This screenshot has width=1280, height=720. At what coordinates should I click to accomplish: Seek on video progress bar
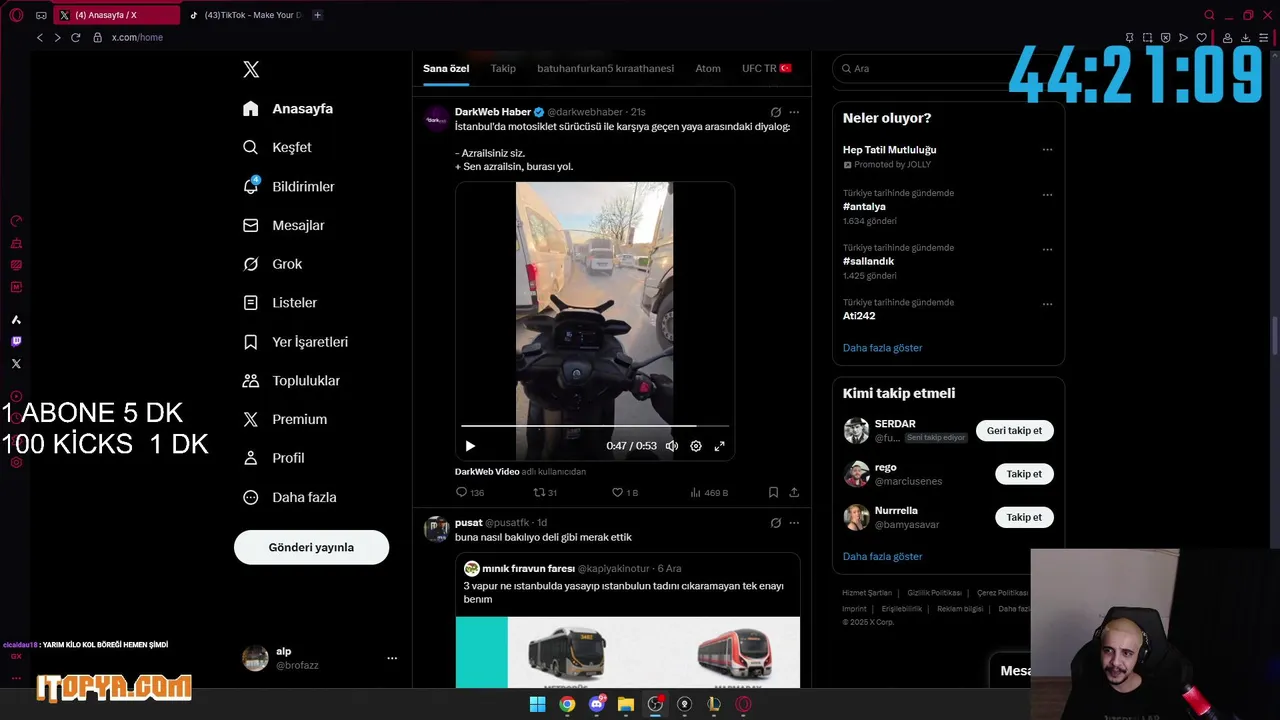(595, 426)
